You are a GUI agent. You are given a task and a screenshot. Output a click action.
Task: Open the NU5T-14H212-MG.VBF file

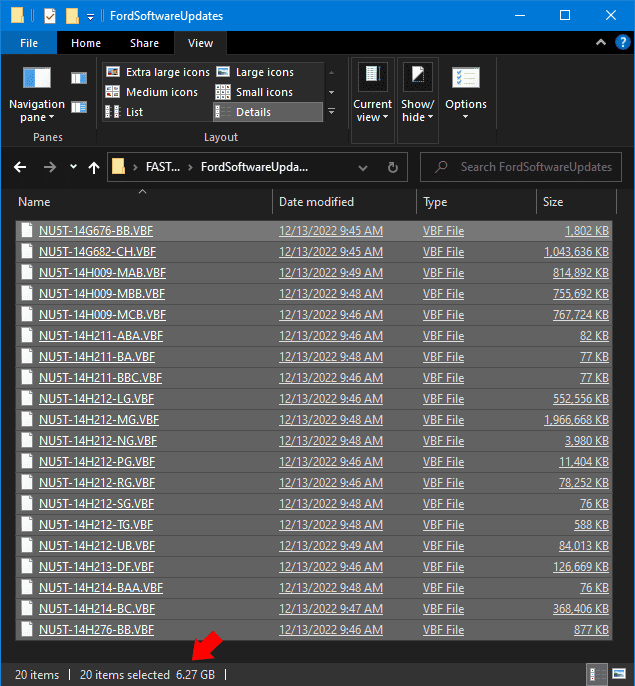[x=98, y=420]
